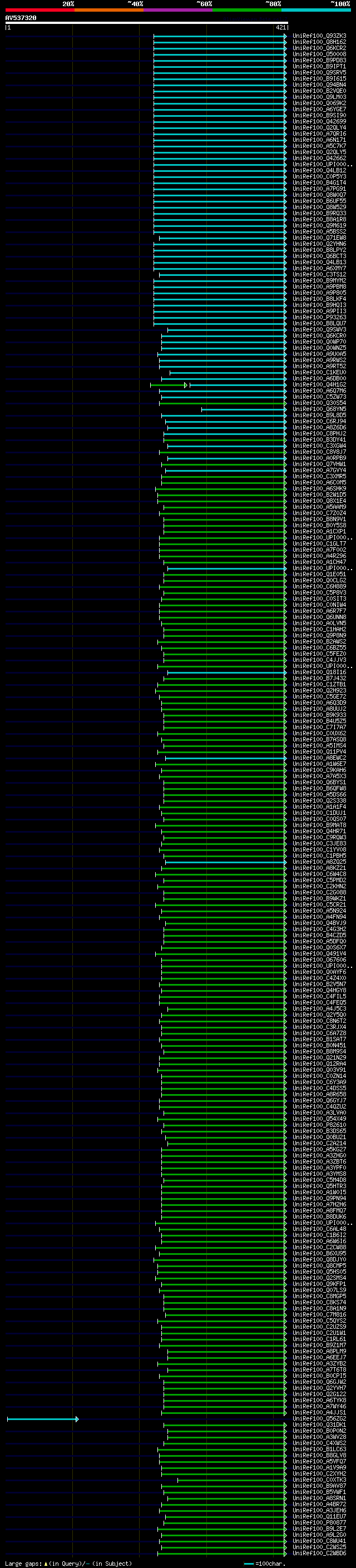Image resolution: width=356 pixels, height=1568 pixels.
Task: Select the UniRef100_Q9M619 label
Action: (319, 226)
